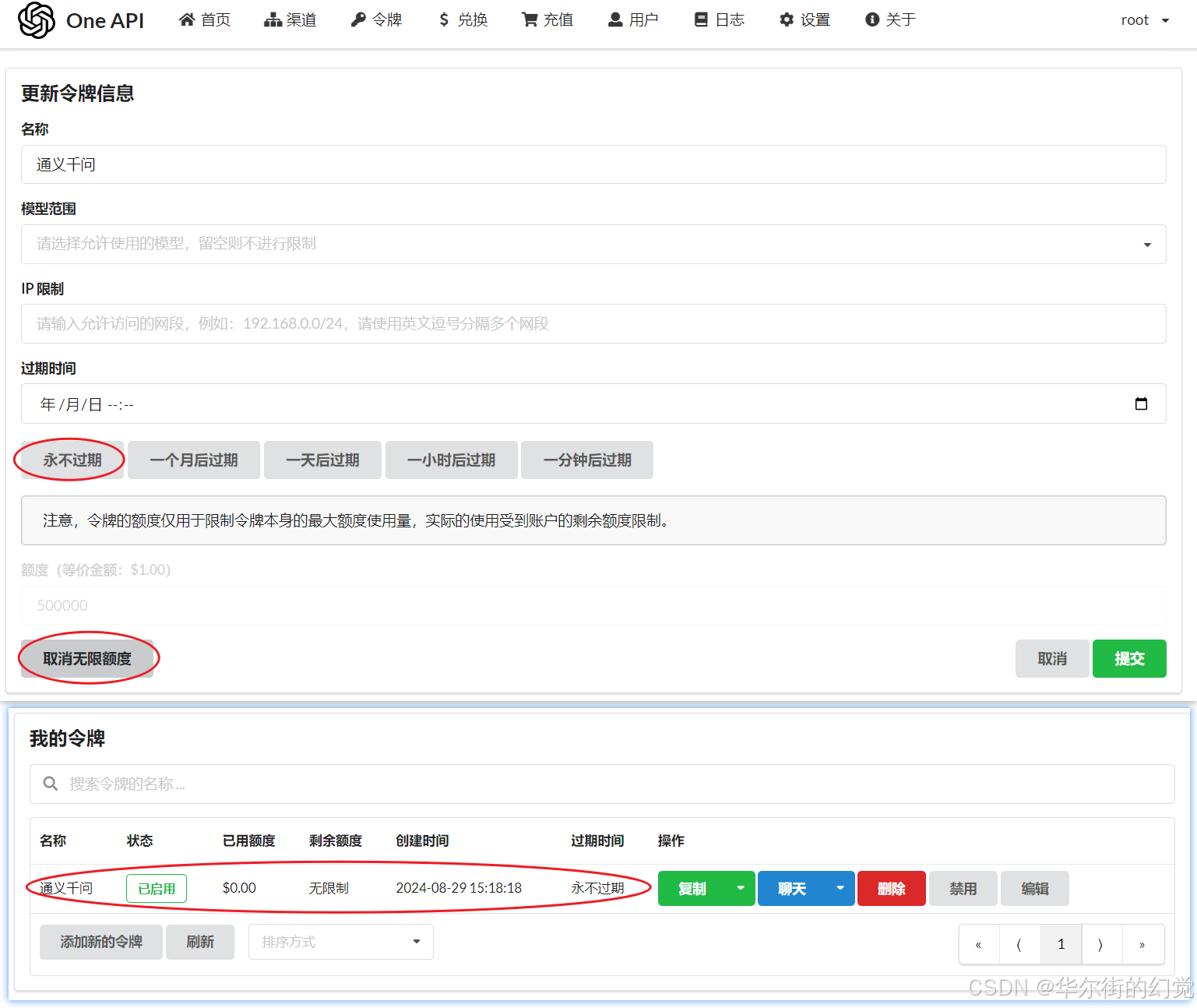1197x1008 pixels.
Task: Sort by 剩余额度 column header
Action: (x=336, y=841)
